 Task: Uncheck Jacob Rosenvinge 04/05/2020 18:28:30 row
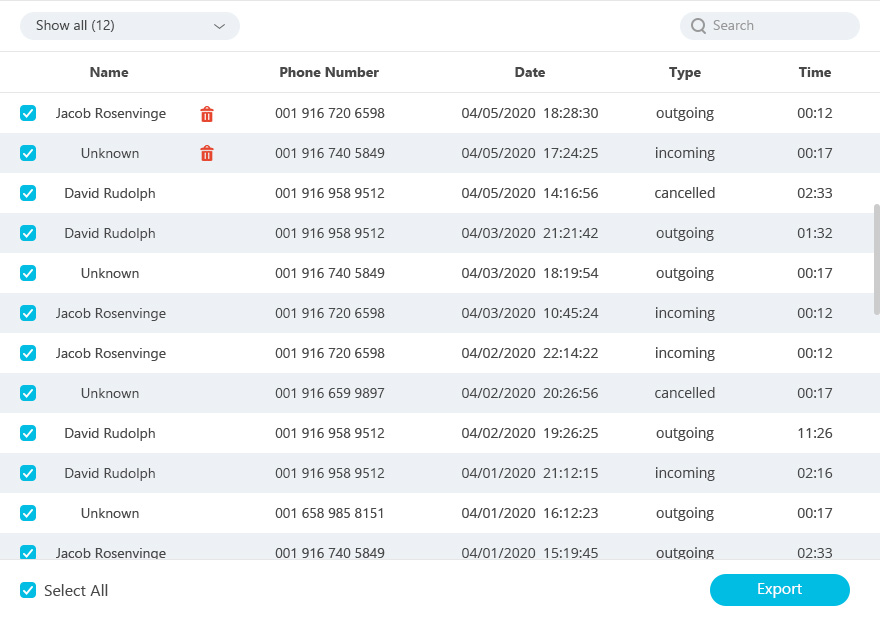click(x=28, y=113)
